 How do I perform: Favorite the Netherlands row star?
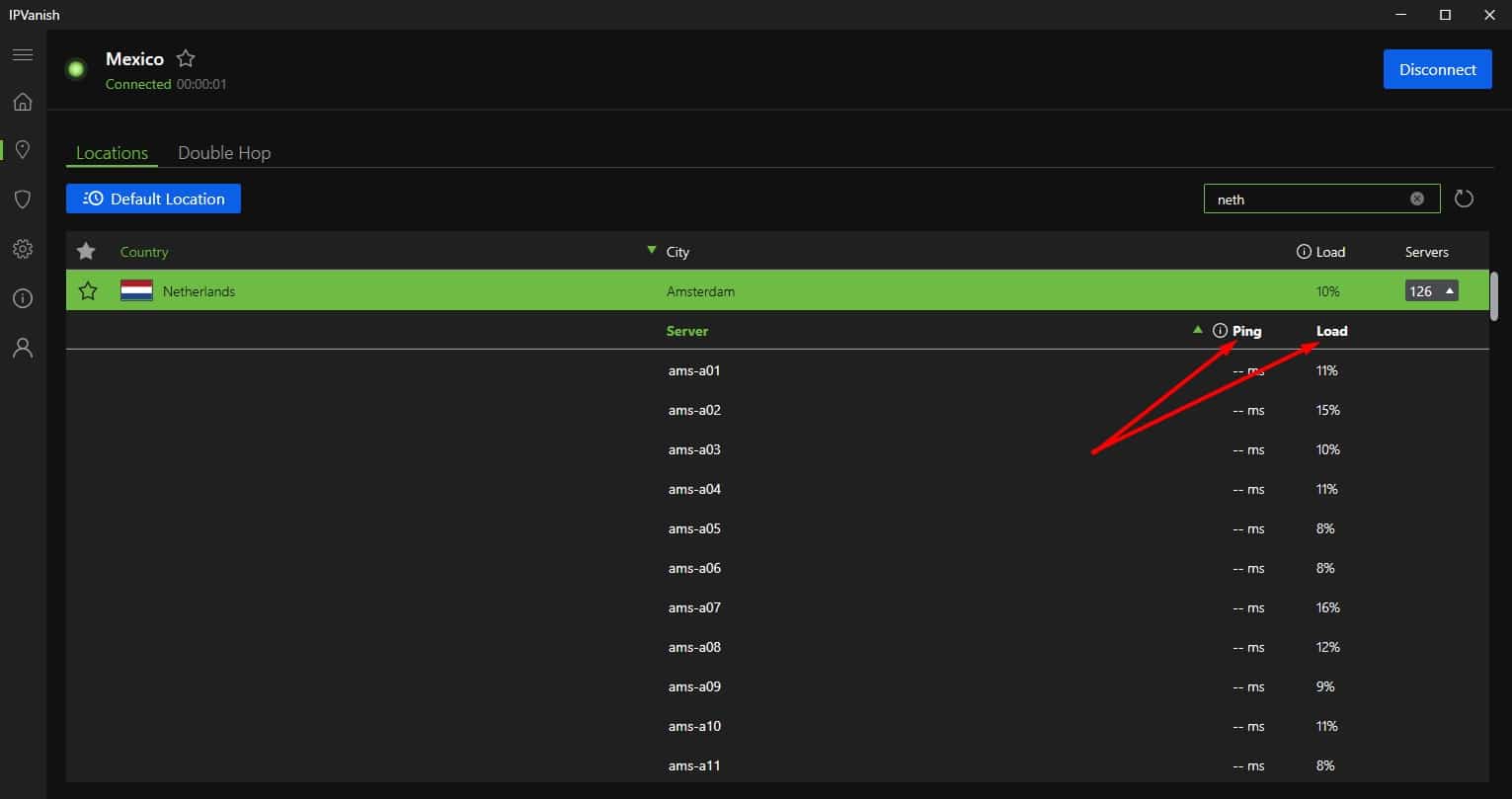(88, 290)
